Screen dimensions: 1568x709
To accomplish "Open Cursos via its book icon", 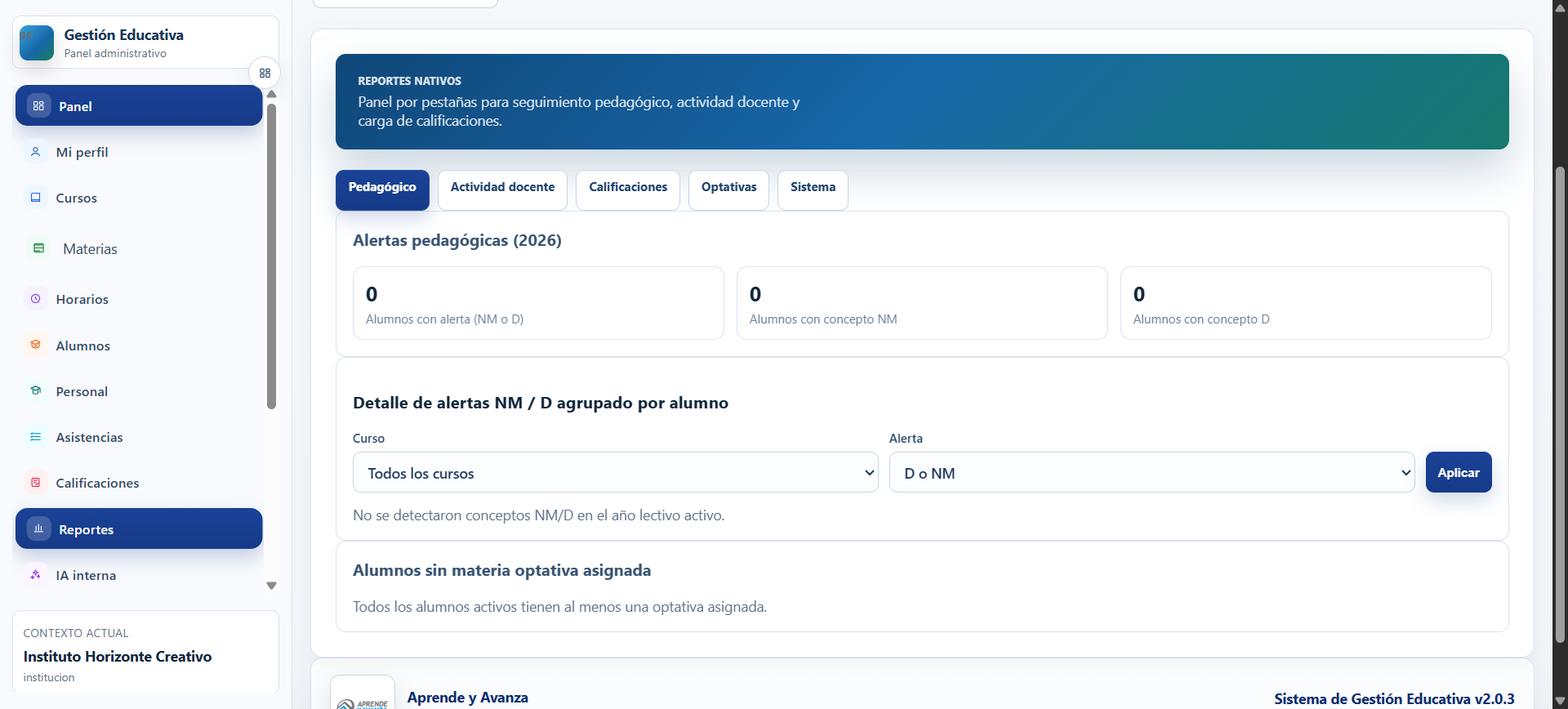I will [x=36, y=198].
